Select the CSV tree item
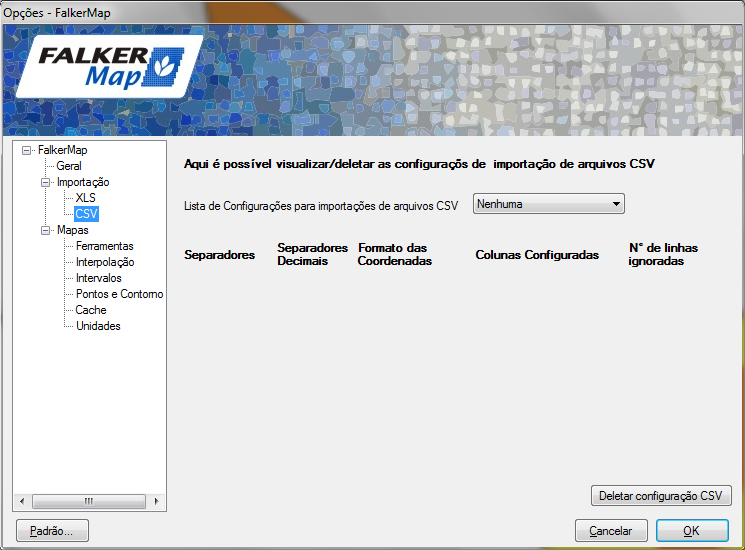The image size is (745, 550). click(x=86, y=214)
